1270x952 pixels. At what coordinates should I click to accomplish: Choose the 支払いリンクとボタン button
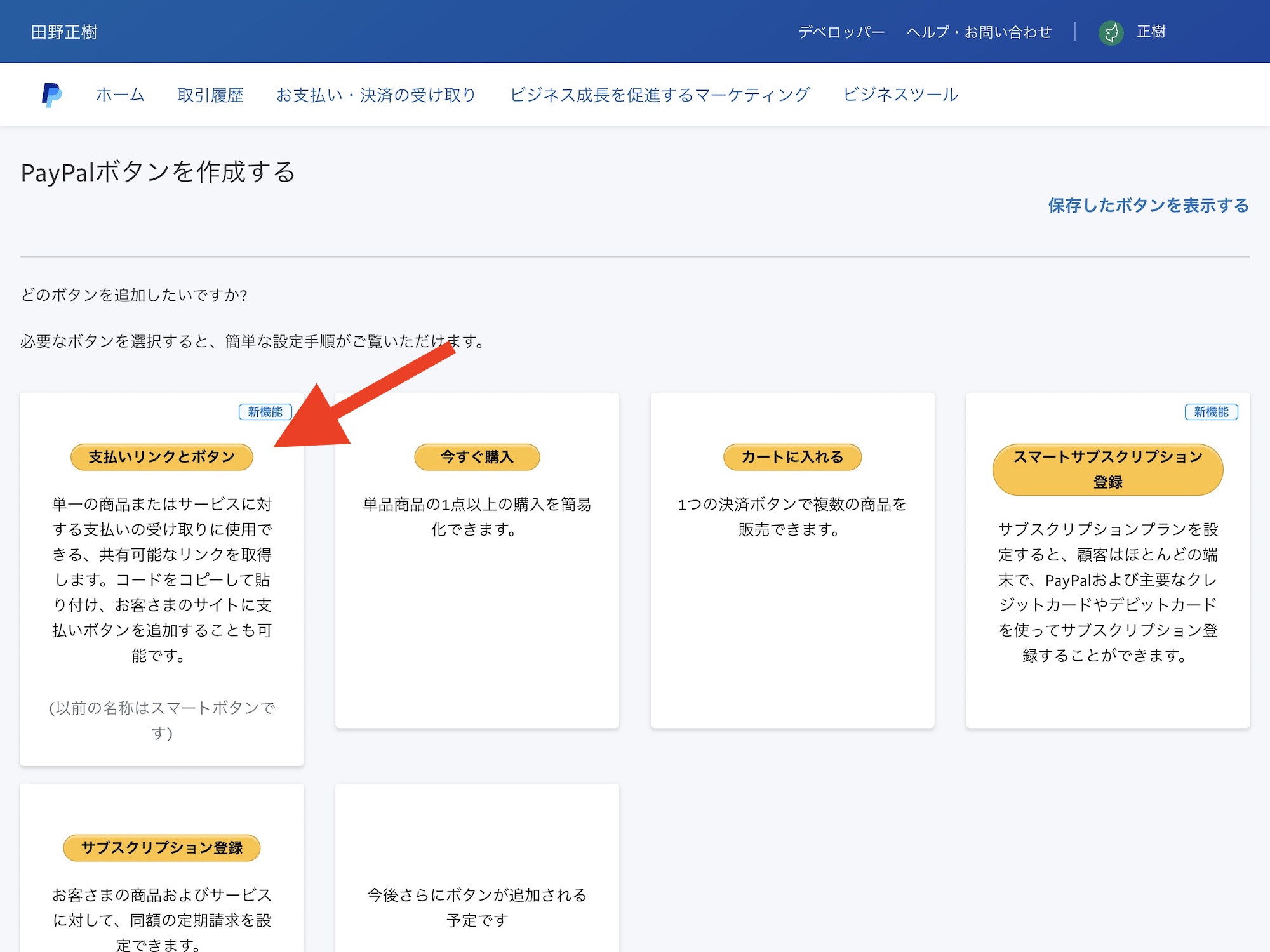161,457
